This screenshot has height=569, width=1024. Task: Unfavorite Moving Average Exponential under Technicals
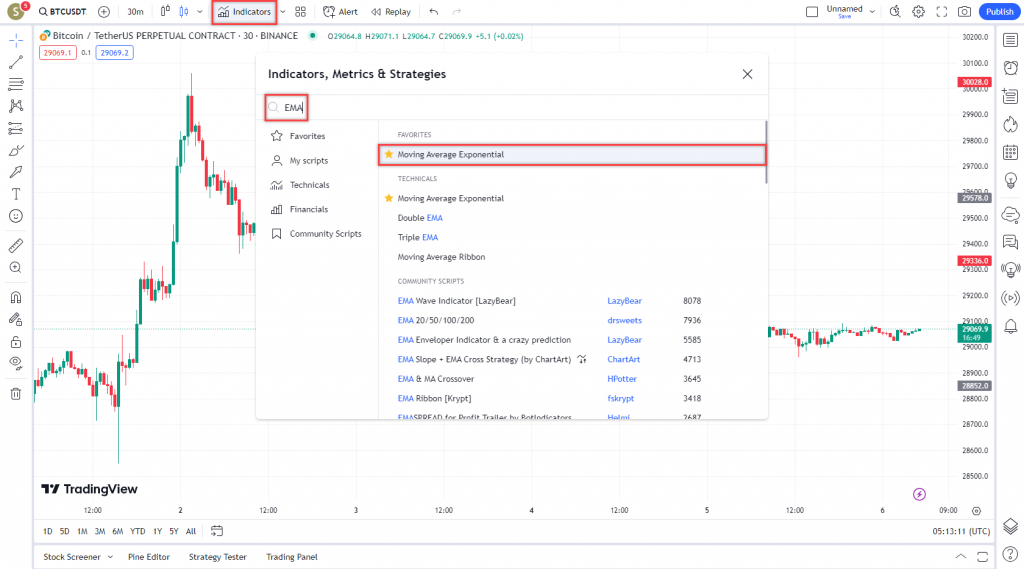389,198
